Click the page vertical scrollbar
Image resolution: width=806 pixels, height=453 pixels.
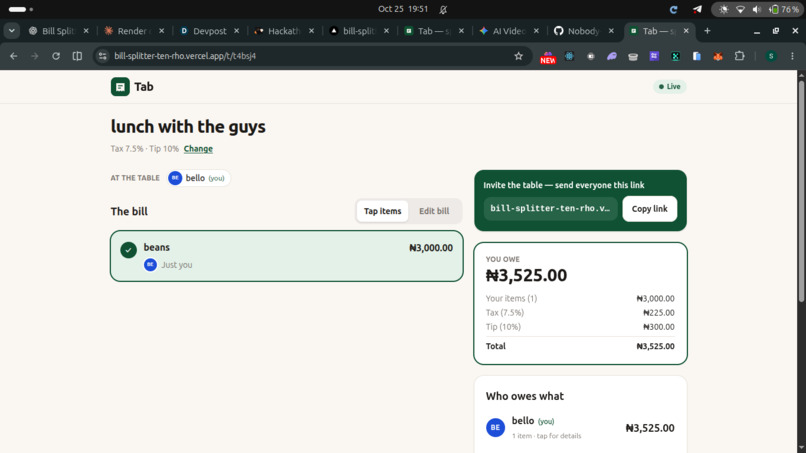pos(801,190)
